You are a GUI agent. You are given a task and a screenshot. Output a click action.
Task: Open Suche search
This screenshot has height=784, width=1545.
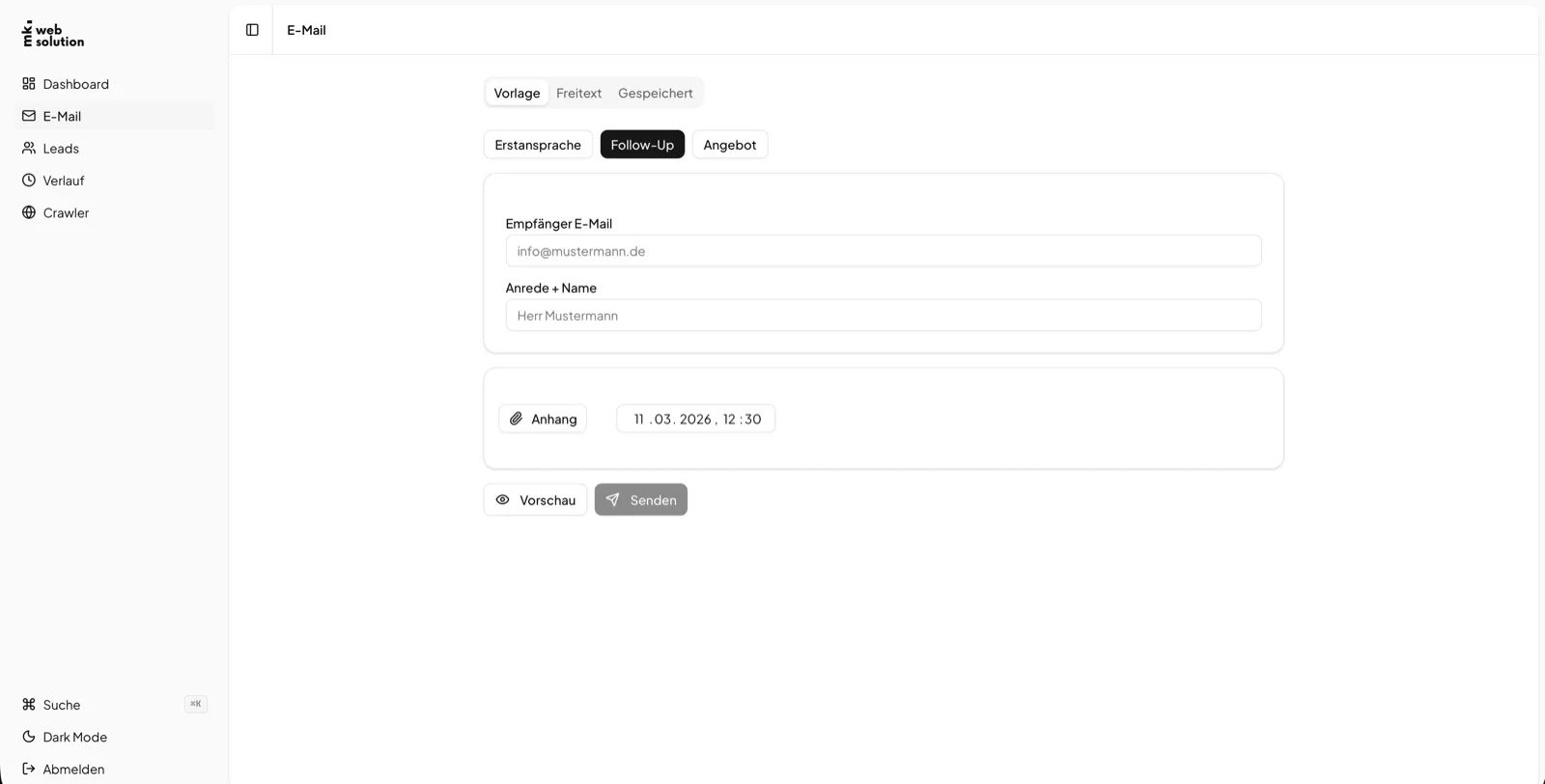coord(114,705)
